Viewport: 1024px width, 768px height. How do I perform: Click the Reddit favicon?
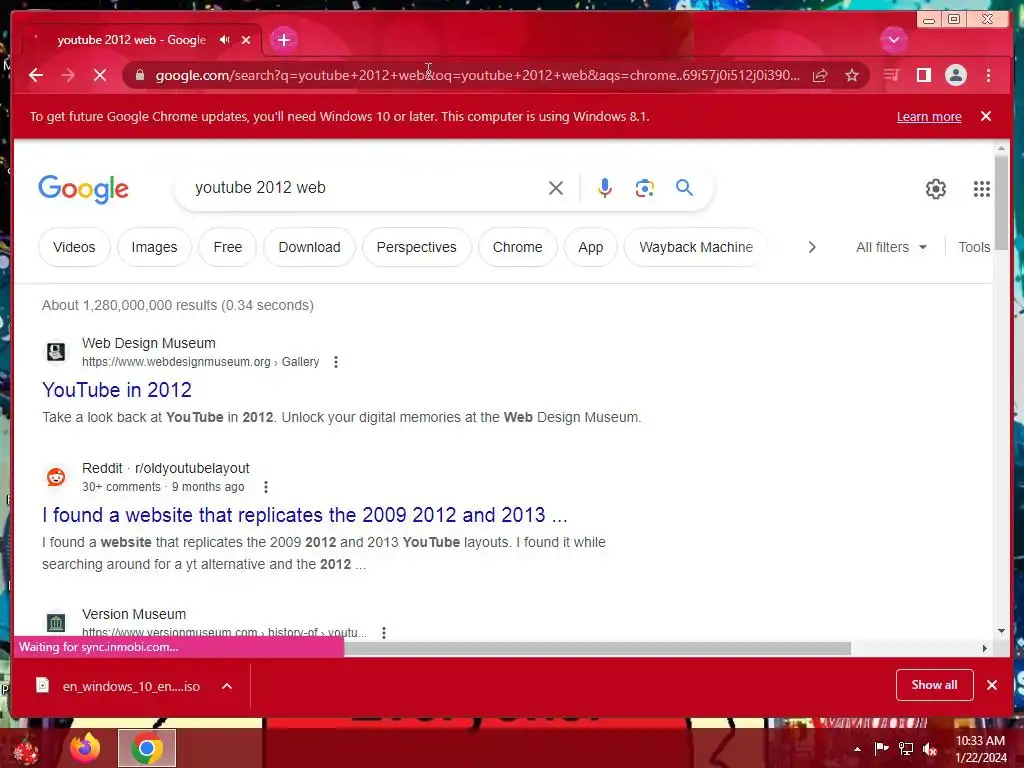56,477
